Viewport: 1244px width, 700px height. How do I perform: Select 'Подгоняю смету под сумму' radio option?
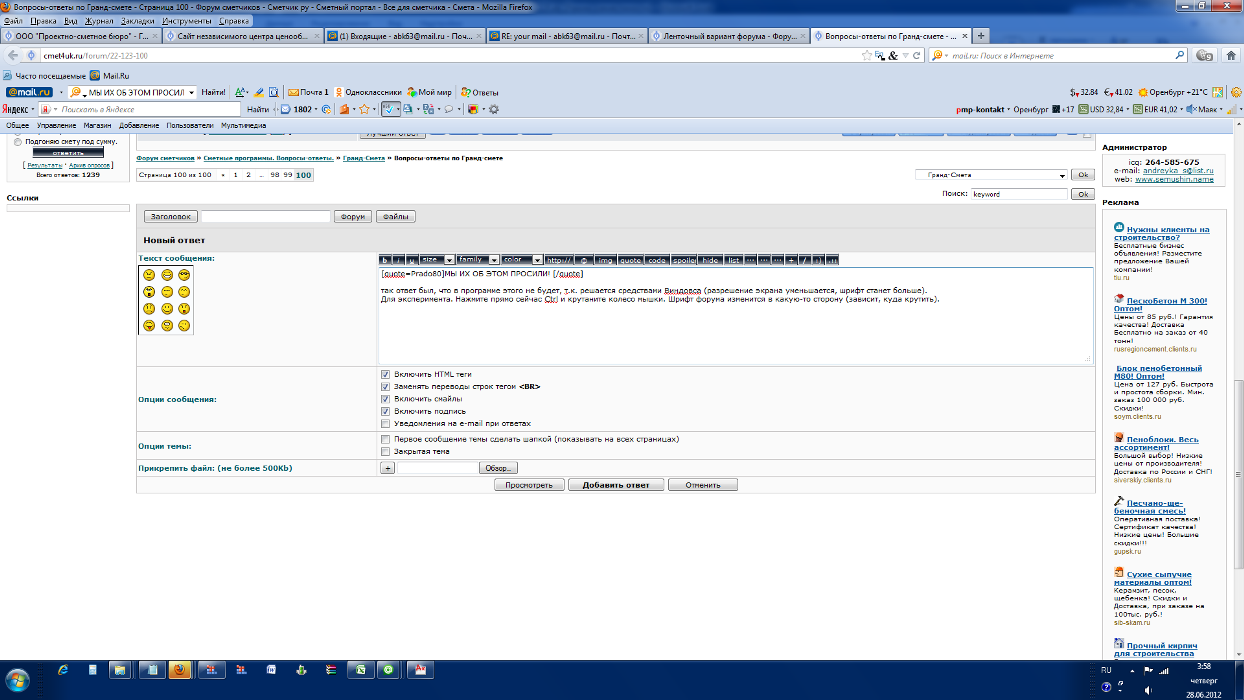18,142
